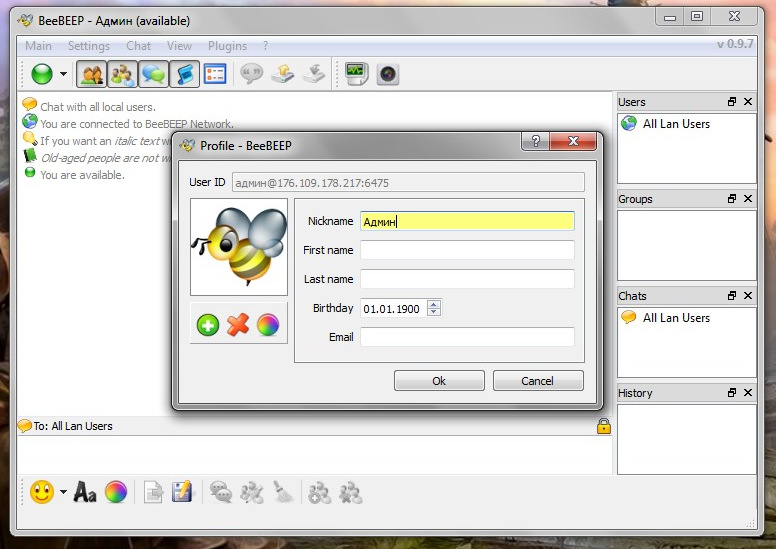The image size is (776, 549).
Task: Click the camera screenshot toolbar icon
Action: click(x=388, y=74)
